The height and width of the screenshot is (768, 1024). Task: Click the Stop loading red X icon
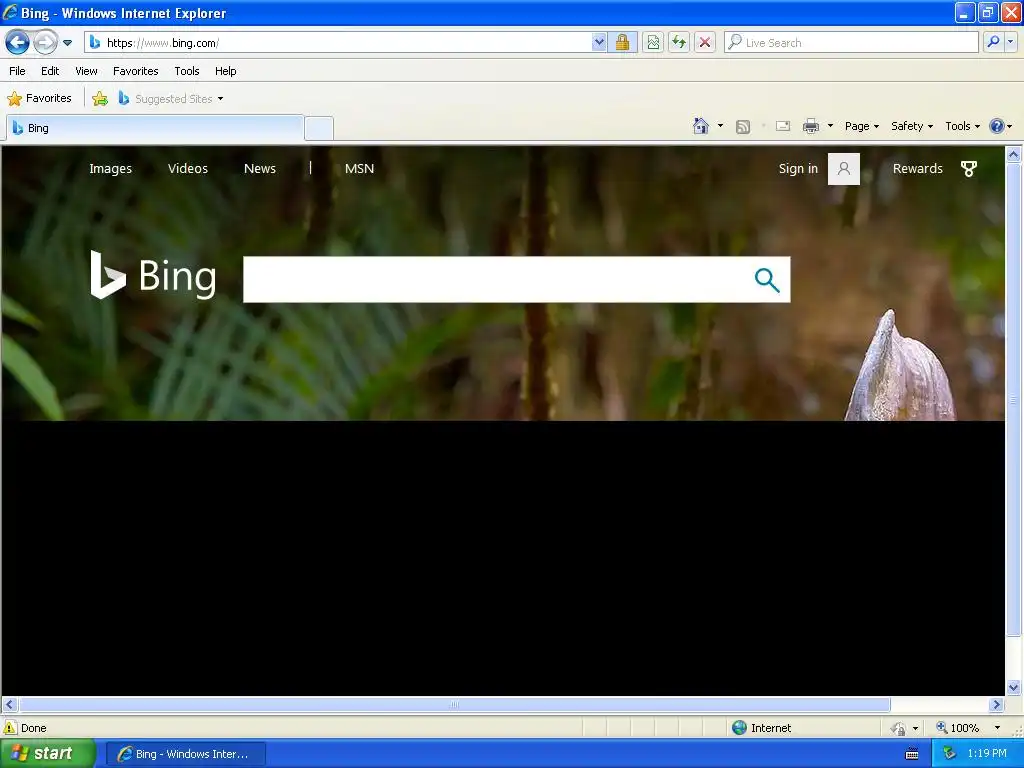[705, 43]
